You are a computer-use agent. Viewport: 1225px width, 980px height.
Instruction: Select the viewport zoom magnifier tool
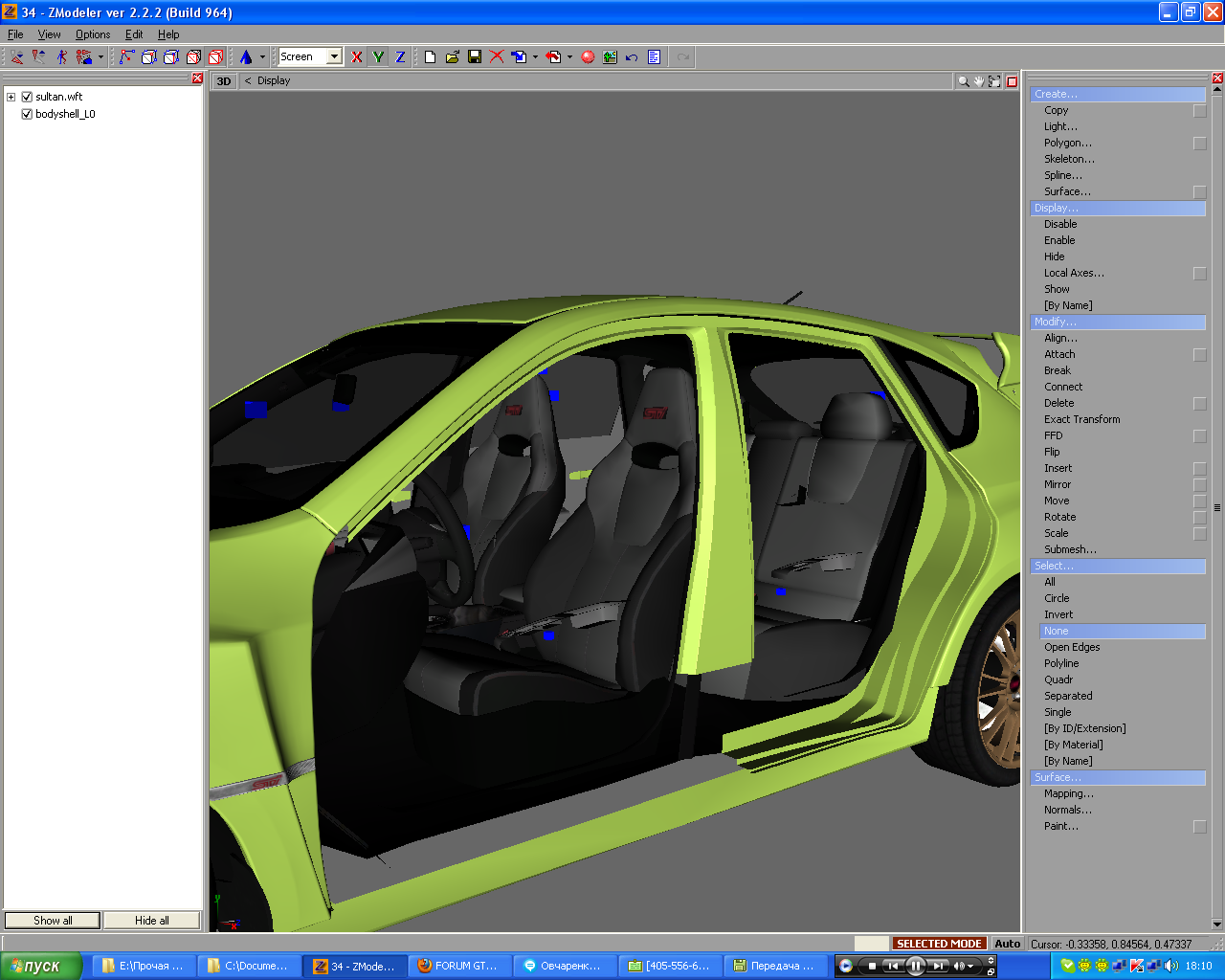pos(963,81)
